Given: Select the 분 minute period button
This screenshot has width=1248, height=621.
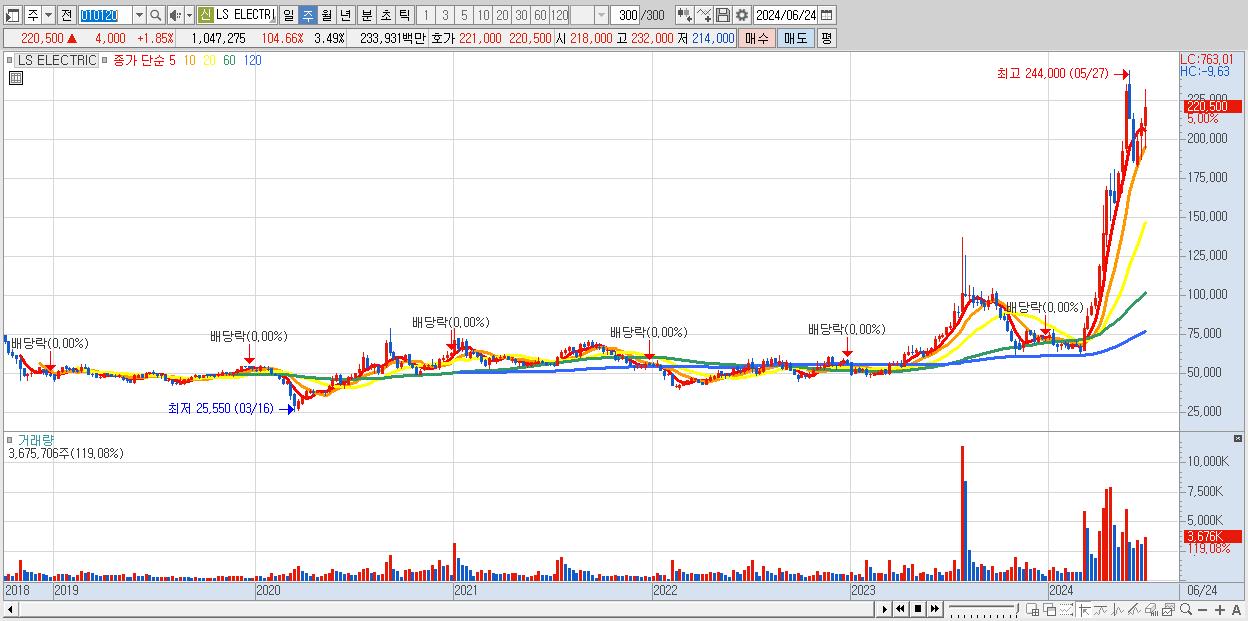Looking at the screenshot, I should point(367,15).
